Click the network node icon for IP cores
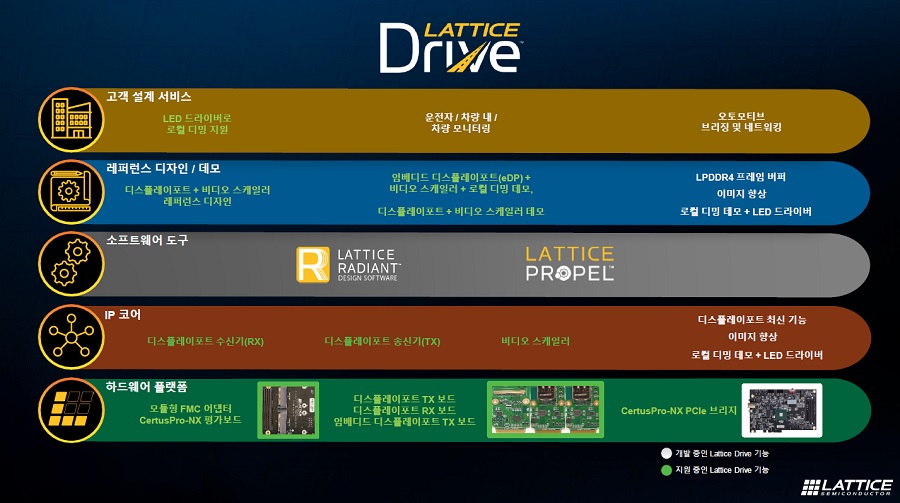900x503 pixels. [71, 336]
